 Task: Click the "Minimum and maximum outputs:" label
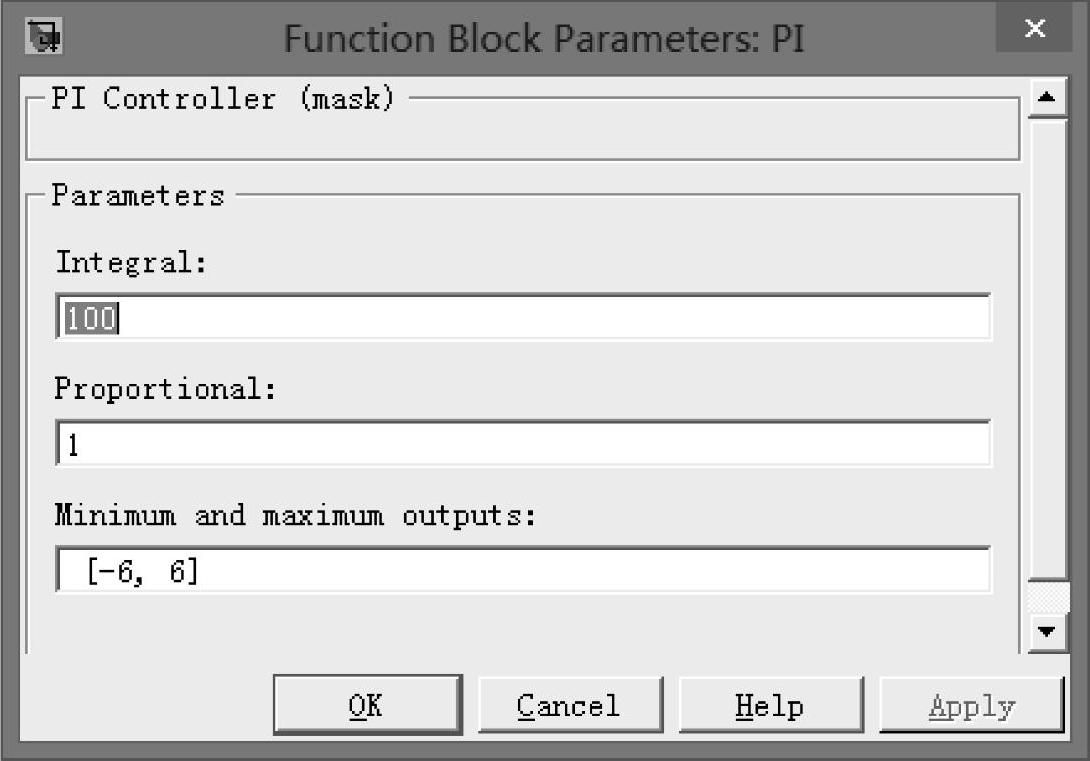tap(295, 515)
